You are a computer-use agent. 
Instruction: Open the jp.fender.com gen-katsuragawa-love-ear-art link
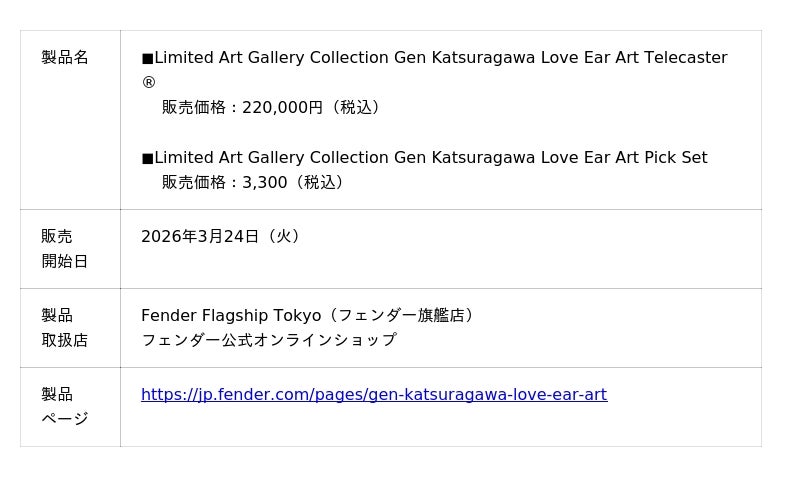[x=374, y=395]
